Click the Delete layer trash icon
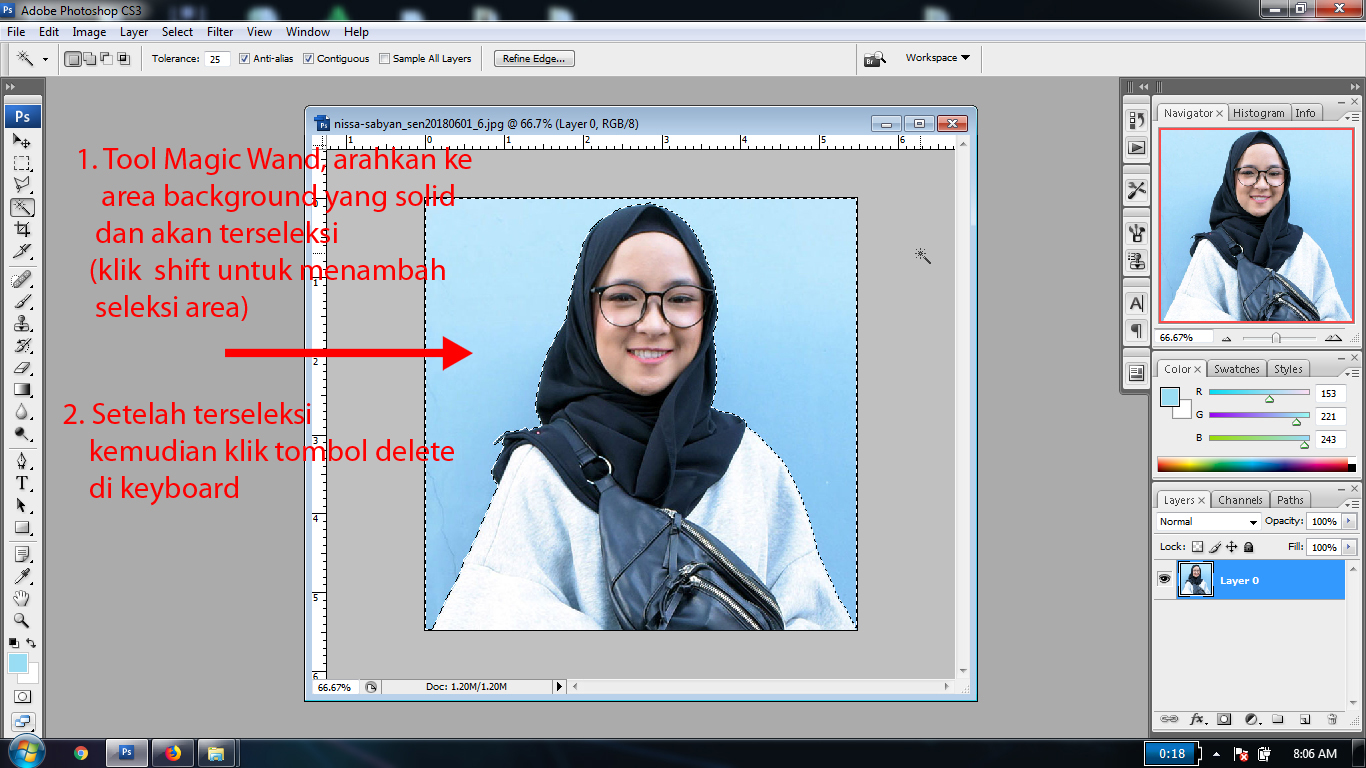 (x=1331, y=719)
